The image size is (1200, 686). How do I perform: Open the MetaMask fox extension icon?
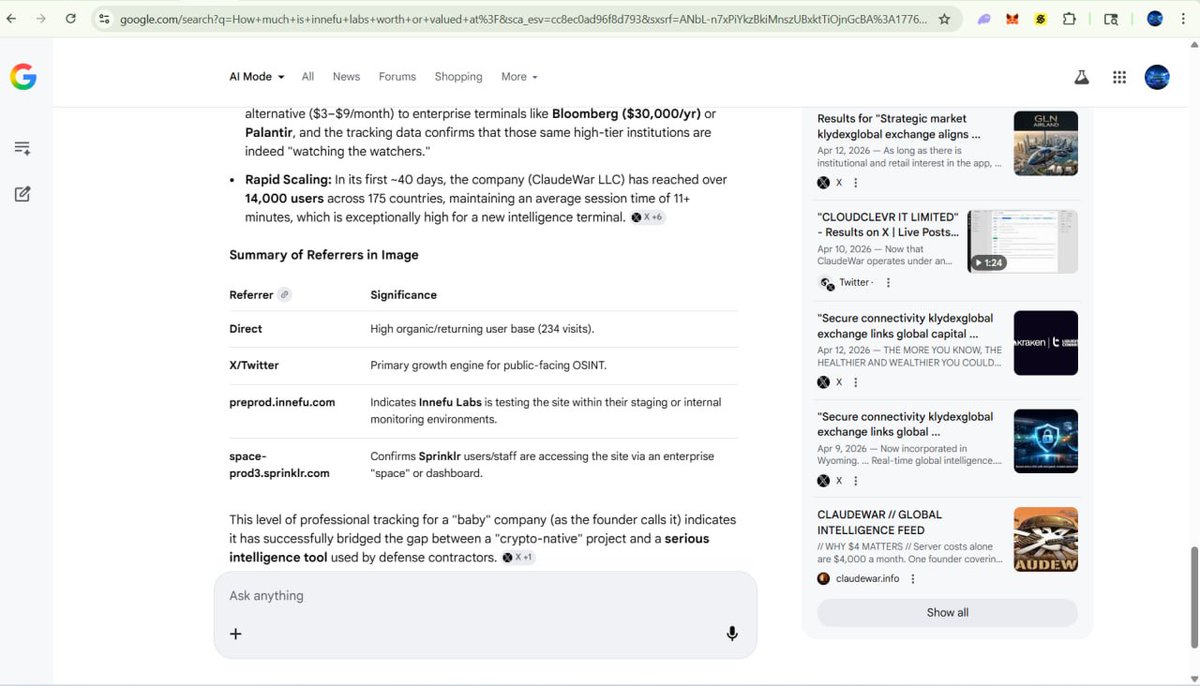coord(1012,18)
